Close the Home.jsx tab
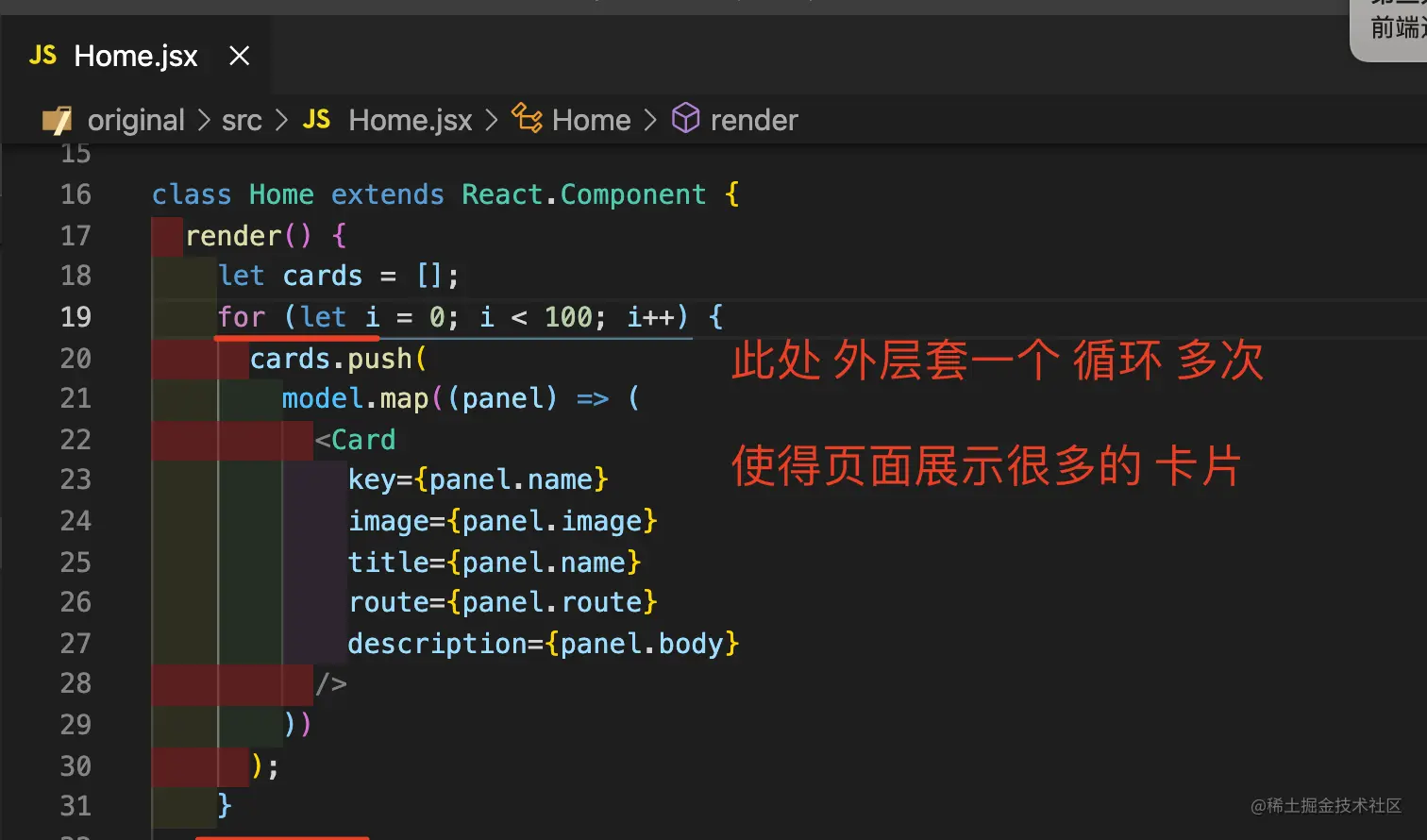1427x840 pixels. click(240, 56)
